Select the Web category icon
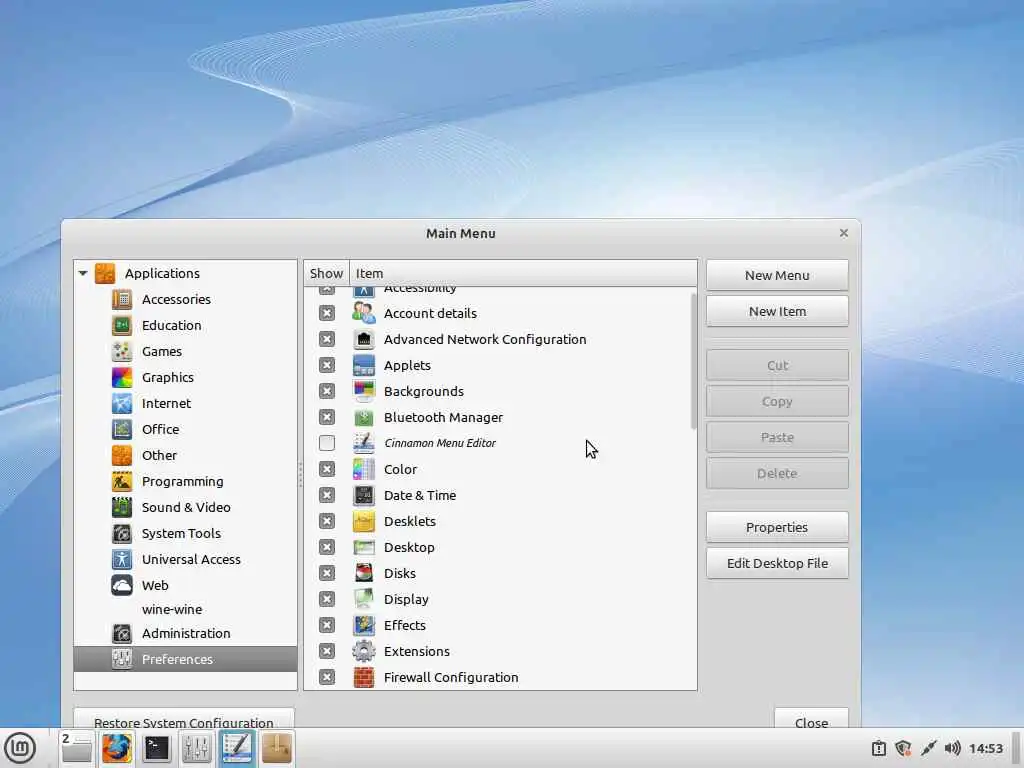The height and width of the screenshot is (768, 1024). pos(121,586)
